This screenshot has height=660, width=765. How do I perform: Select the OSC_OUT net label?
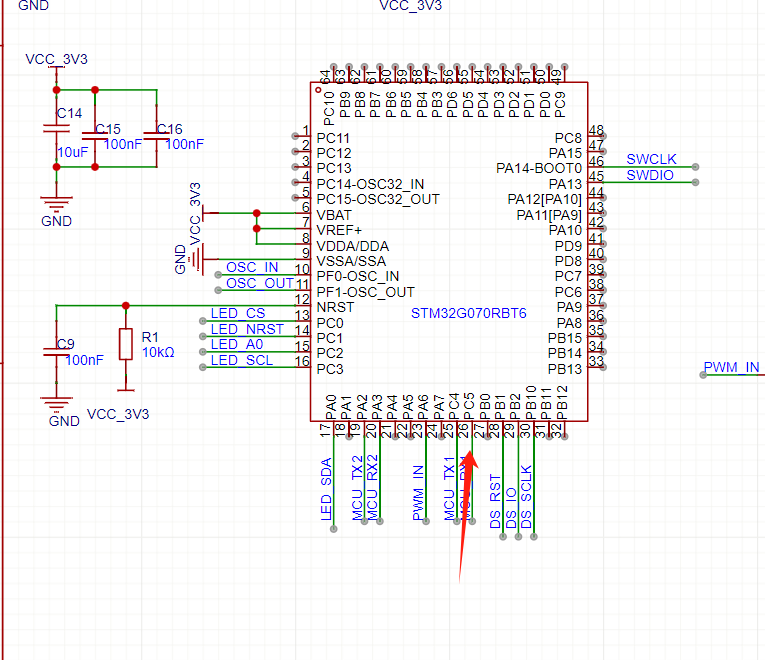(x=260, y=283)
